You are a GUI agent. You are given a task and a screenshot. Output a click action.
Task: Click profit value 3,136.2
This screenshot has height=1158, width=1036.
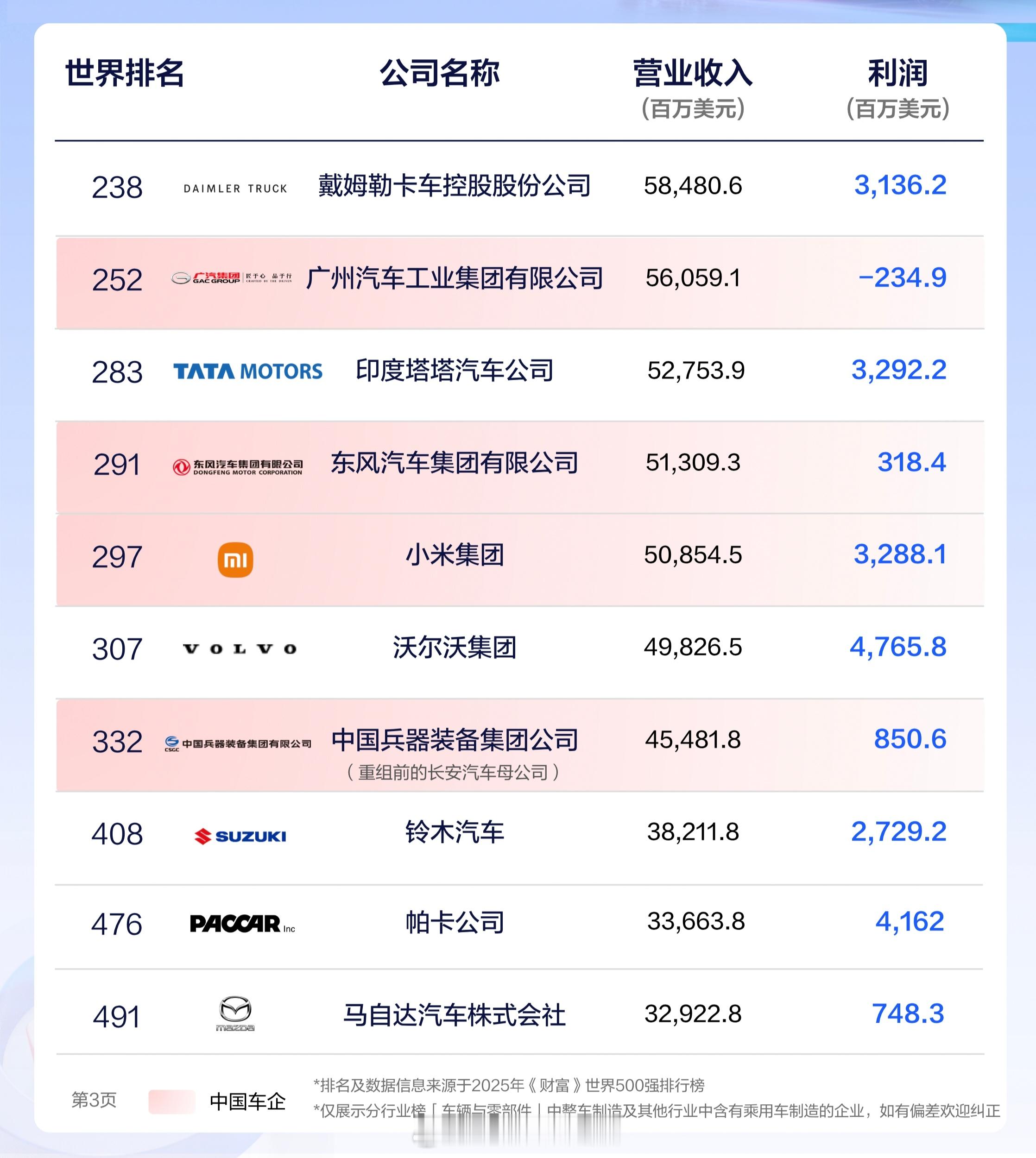click(900, 185)
